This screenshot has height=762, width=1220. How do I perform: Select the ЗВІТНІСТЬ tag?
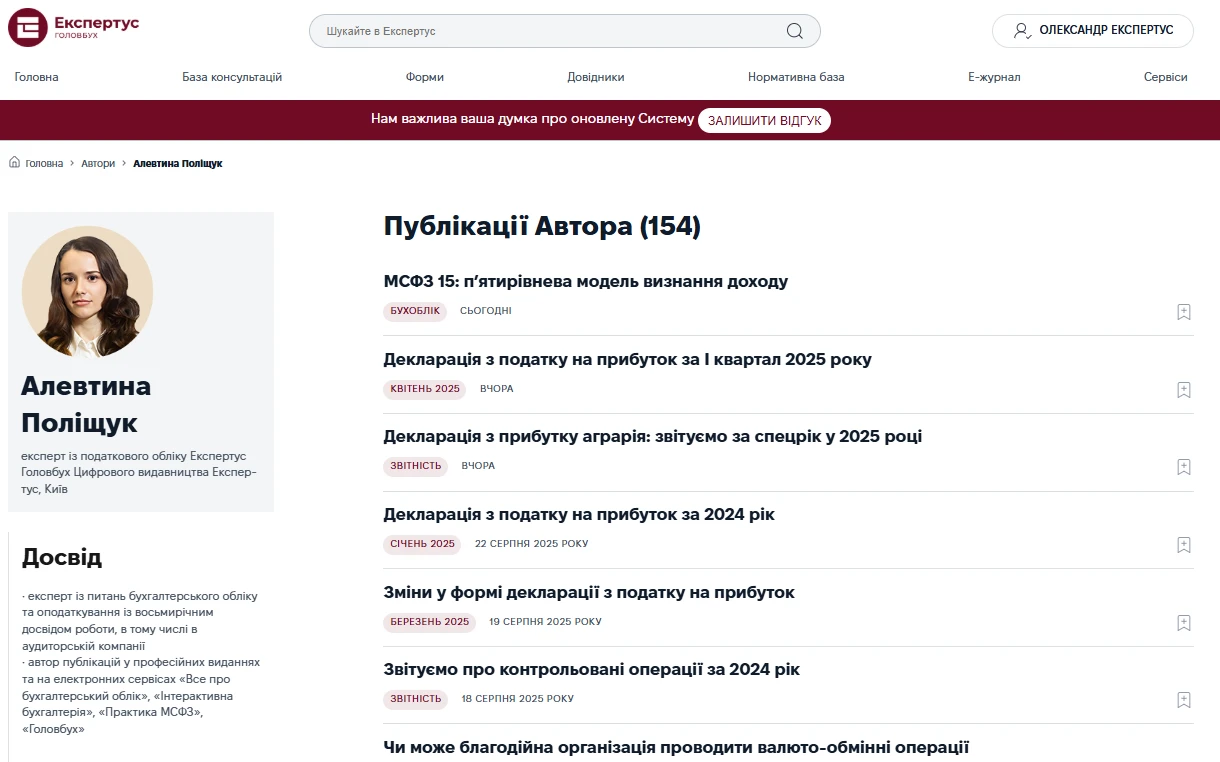(x=415, y=465)
